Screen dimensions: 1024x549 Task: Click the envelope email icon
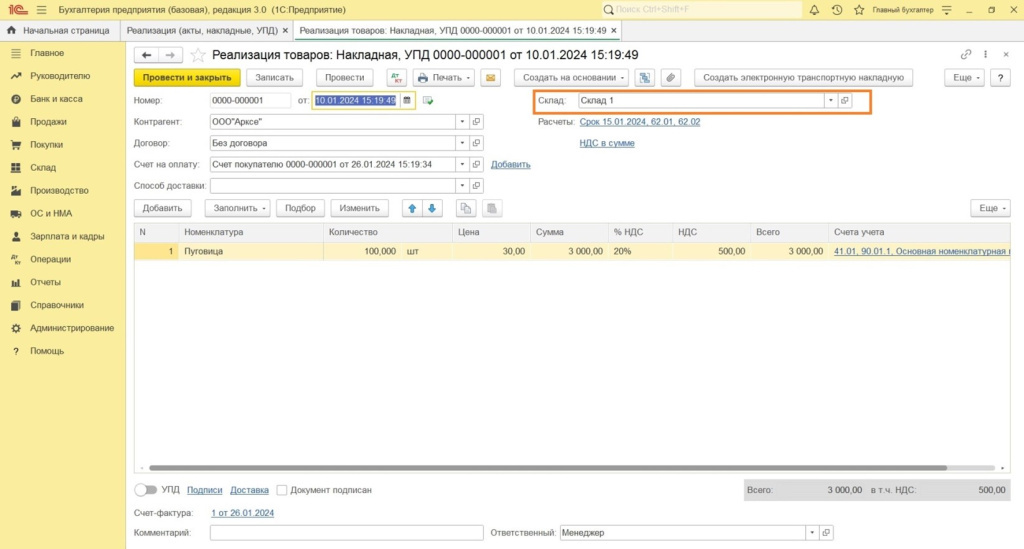490,78
